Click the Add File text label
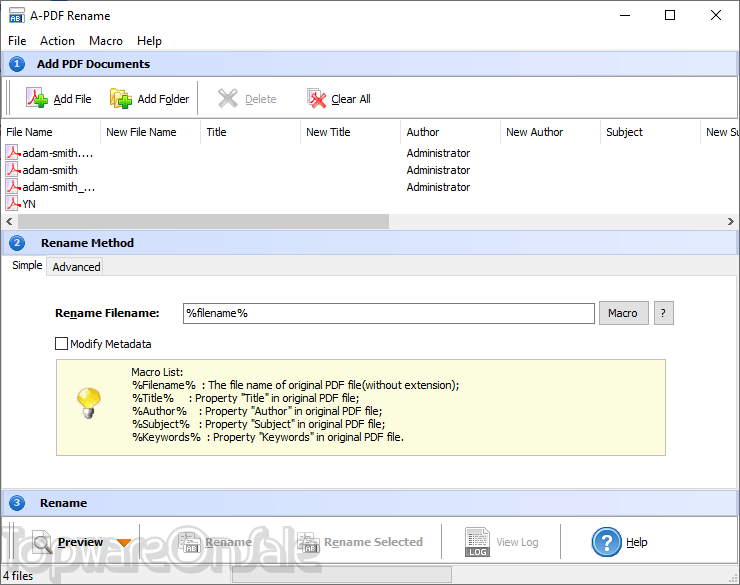This screenshot has width=740, height=585. [72, 99]
